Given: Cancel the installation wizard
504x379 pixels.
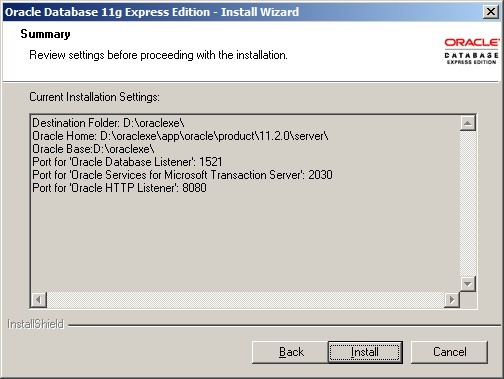Looking at the screenshot, I should click(x=449, y=352).
